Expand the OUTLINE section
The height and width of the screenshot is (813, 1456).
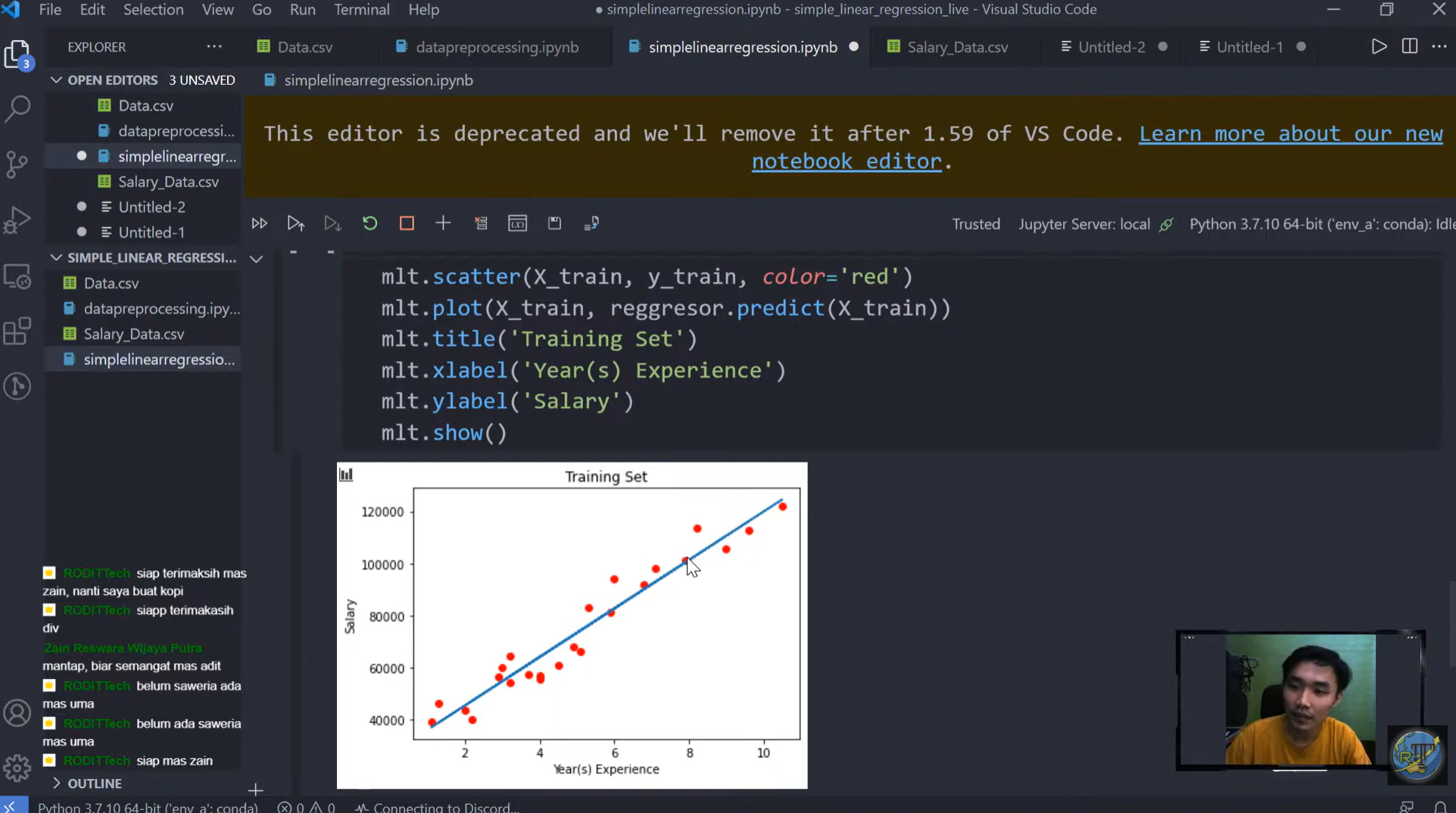(55, 783)
